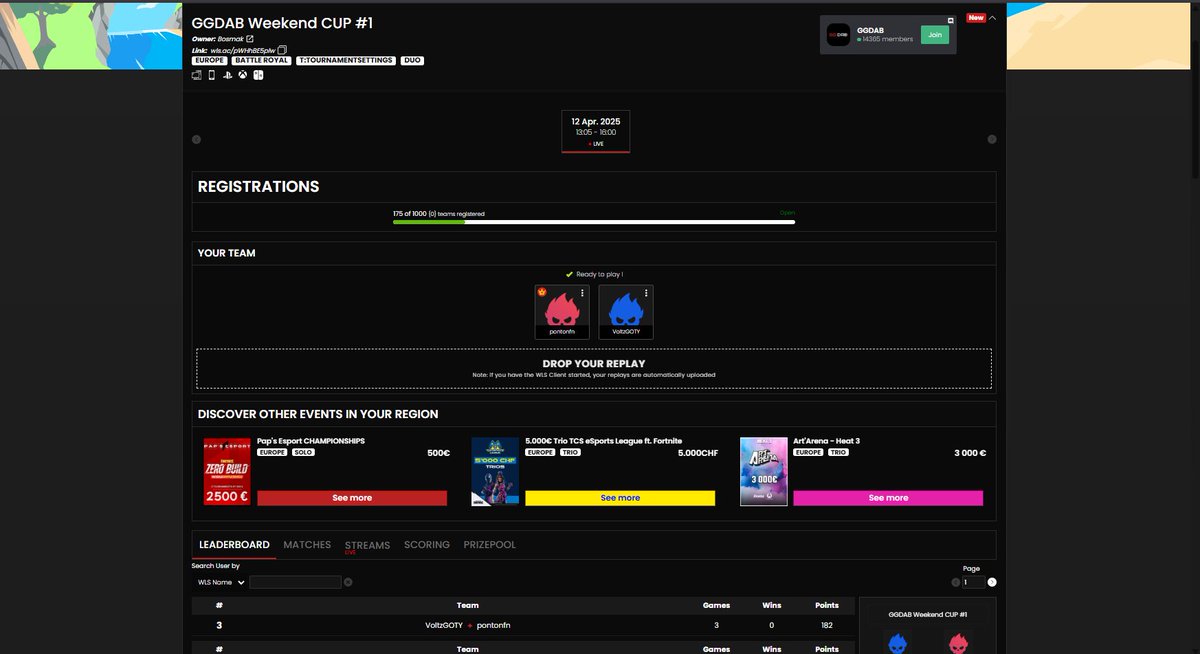Click the 5.000€ Trio TCS eSports League title
1200x654 pixels.
[603, 441]
